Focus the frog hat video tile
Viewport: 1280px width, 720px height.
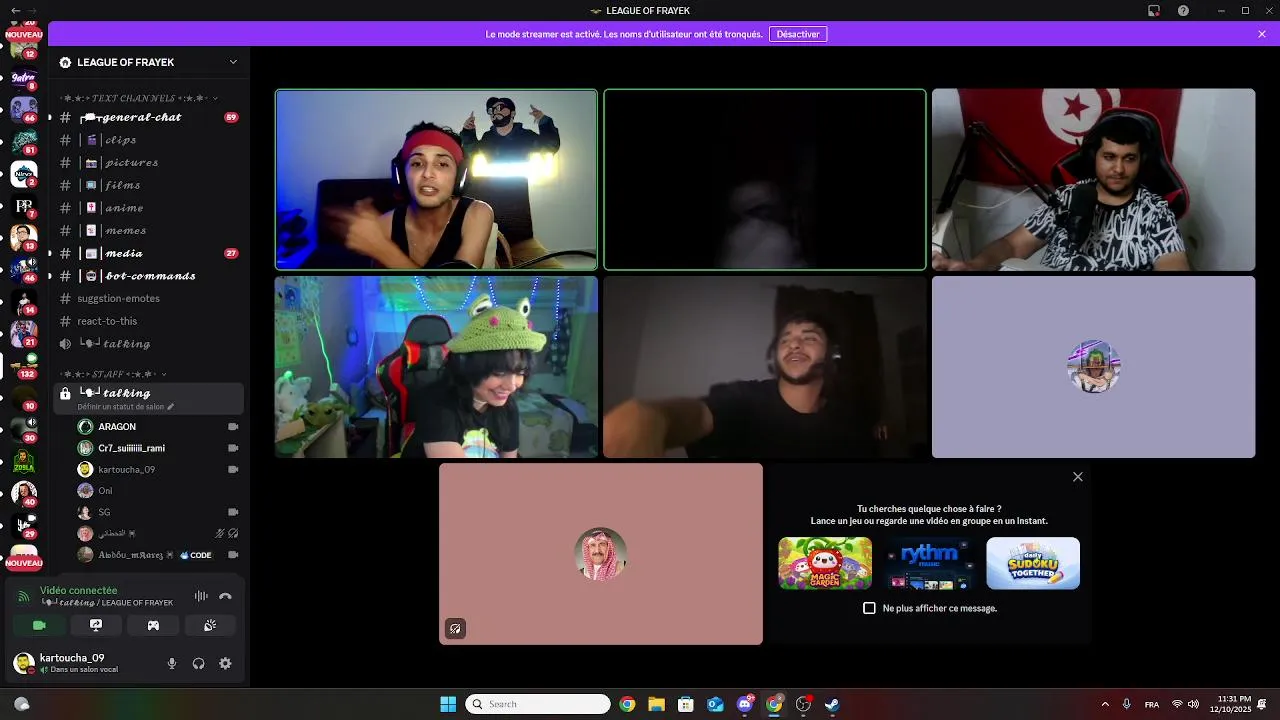[x=436, y=367]
